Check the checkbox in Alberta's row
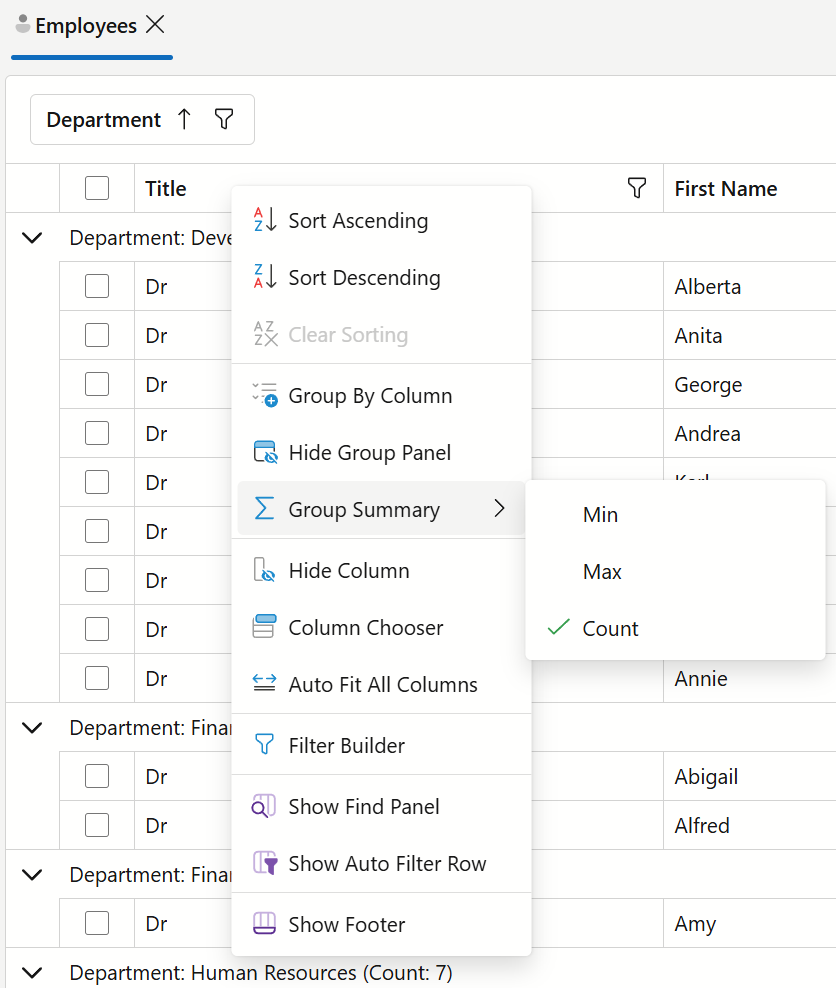This screenshot has width=836, height=988. click(97, 286)
